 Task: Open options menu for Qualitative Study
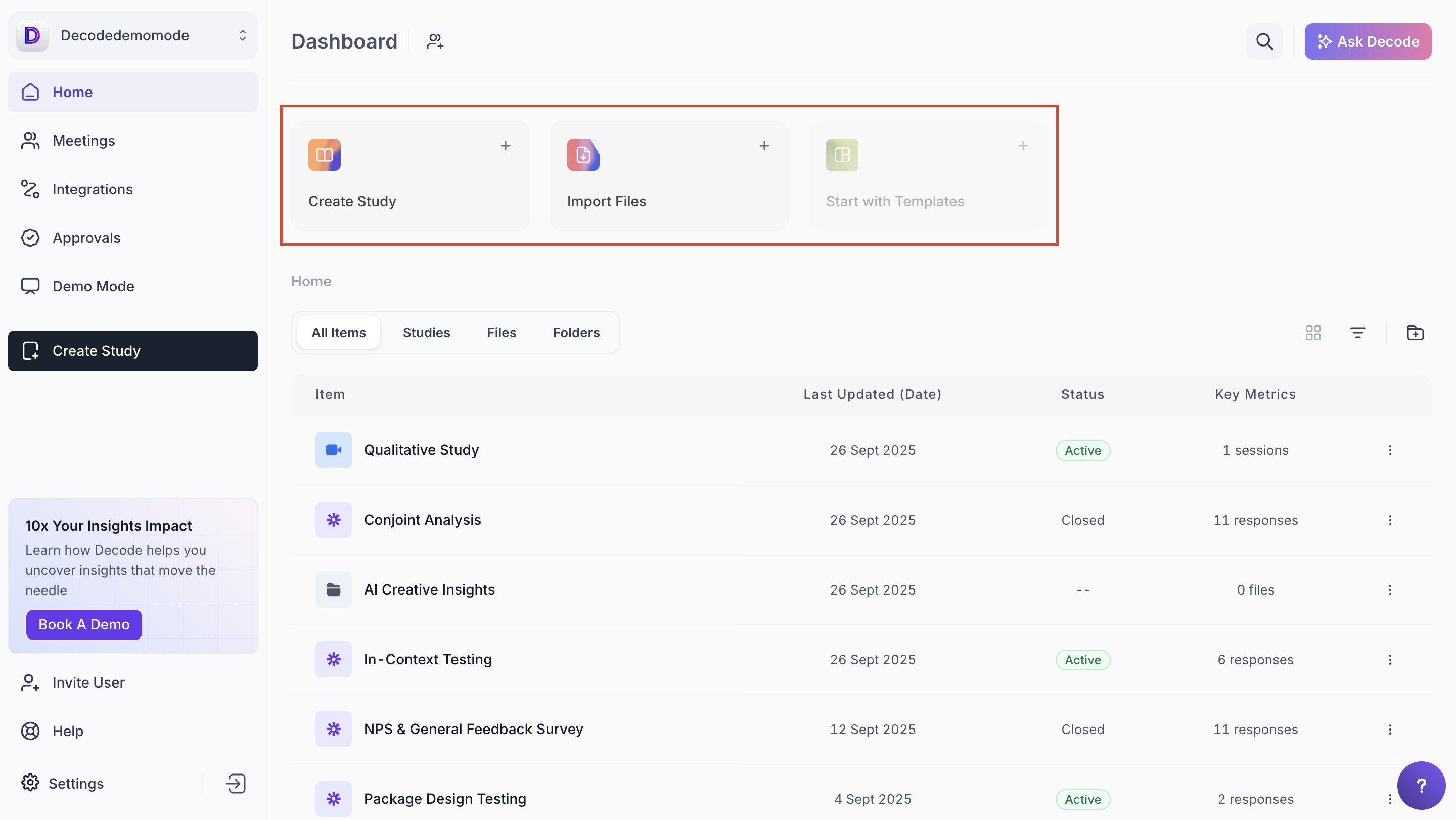tap(1390, 450)
